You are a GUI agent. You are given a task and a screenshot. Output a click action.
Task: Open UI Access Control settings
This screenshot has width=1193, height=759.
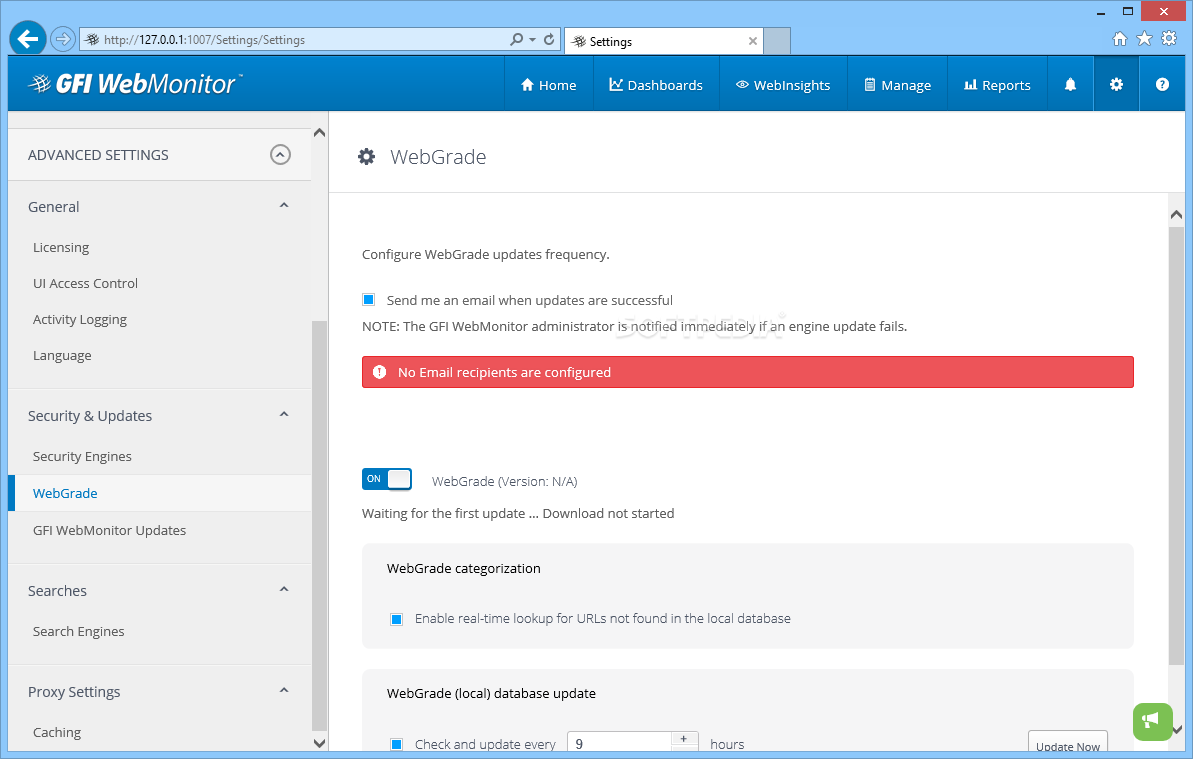click(x=85, y=284)
